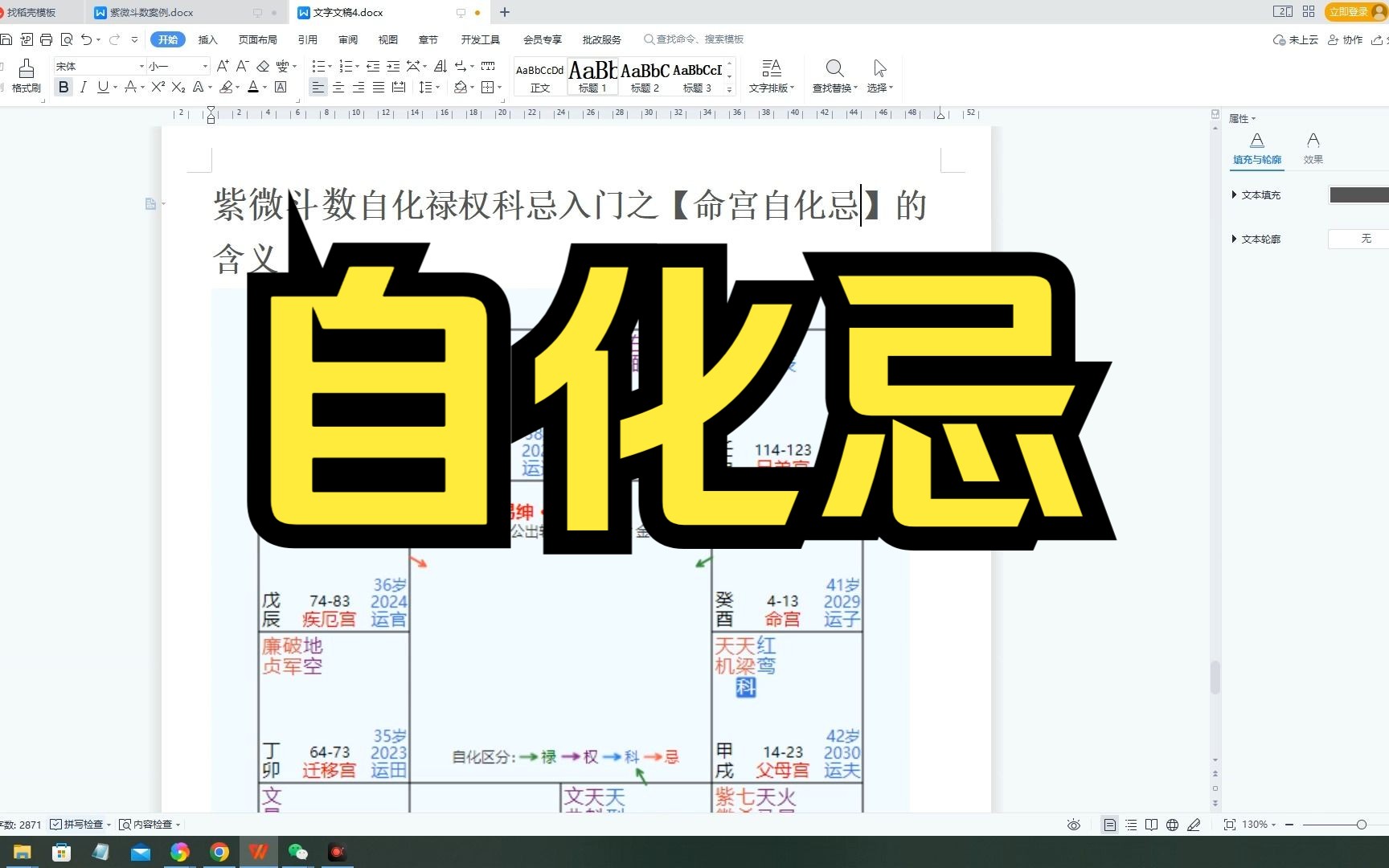This screenshot has width=1389, height=868.
Task: Increase font size with A+ icon
Action: (223, 66)
